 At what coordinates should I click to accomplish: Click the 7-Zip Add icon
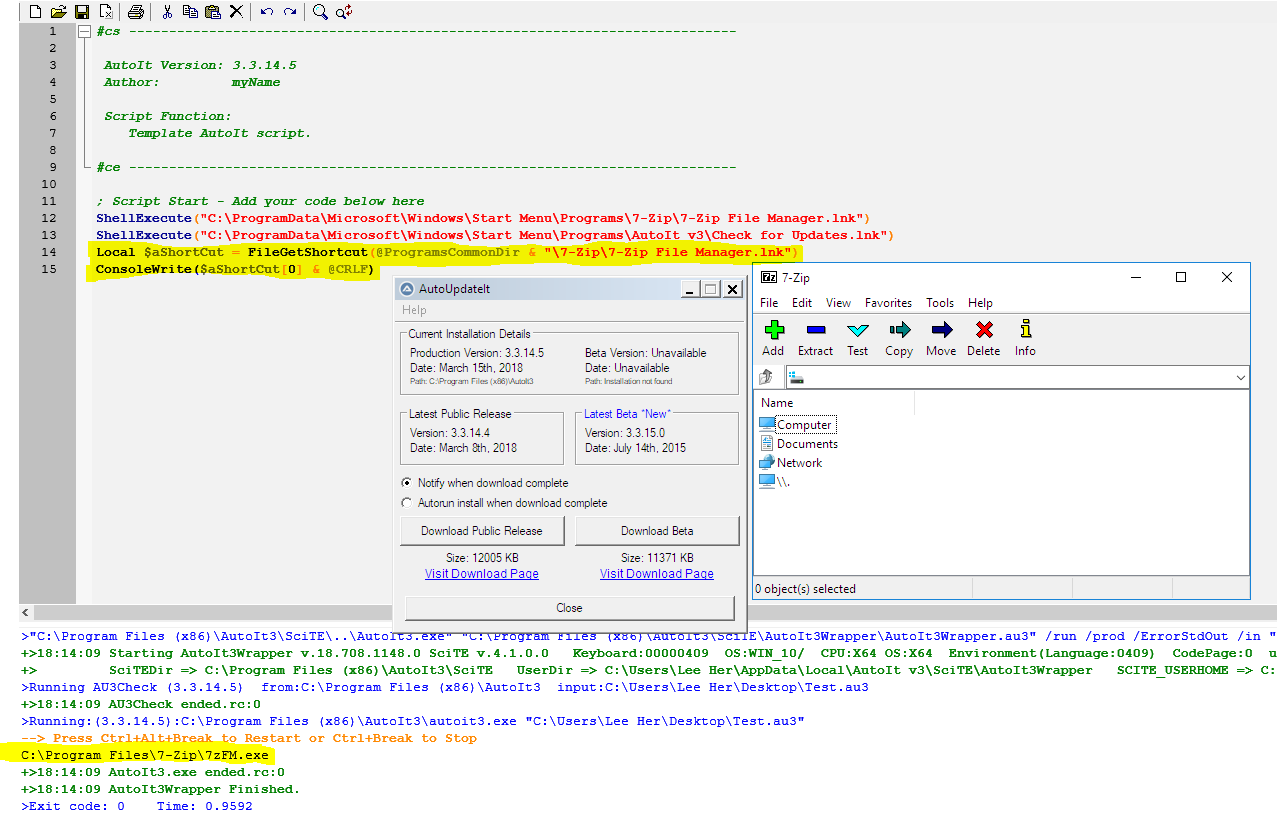pos(773,338)
